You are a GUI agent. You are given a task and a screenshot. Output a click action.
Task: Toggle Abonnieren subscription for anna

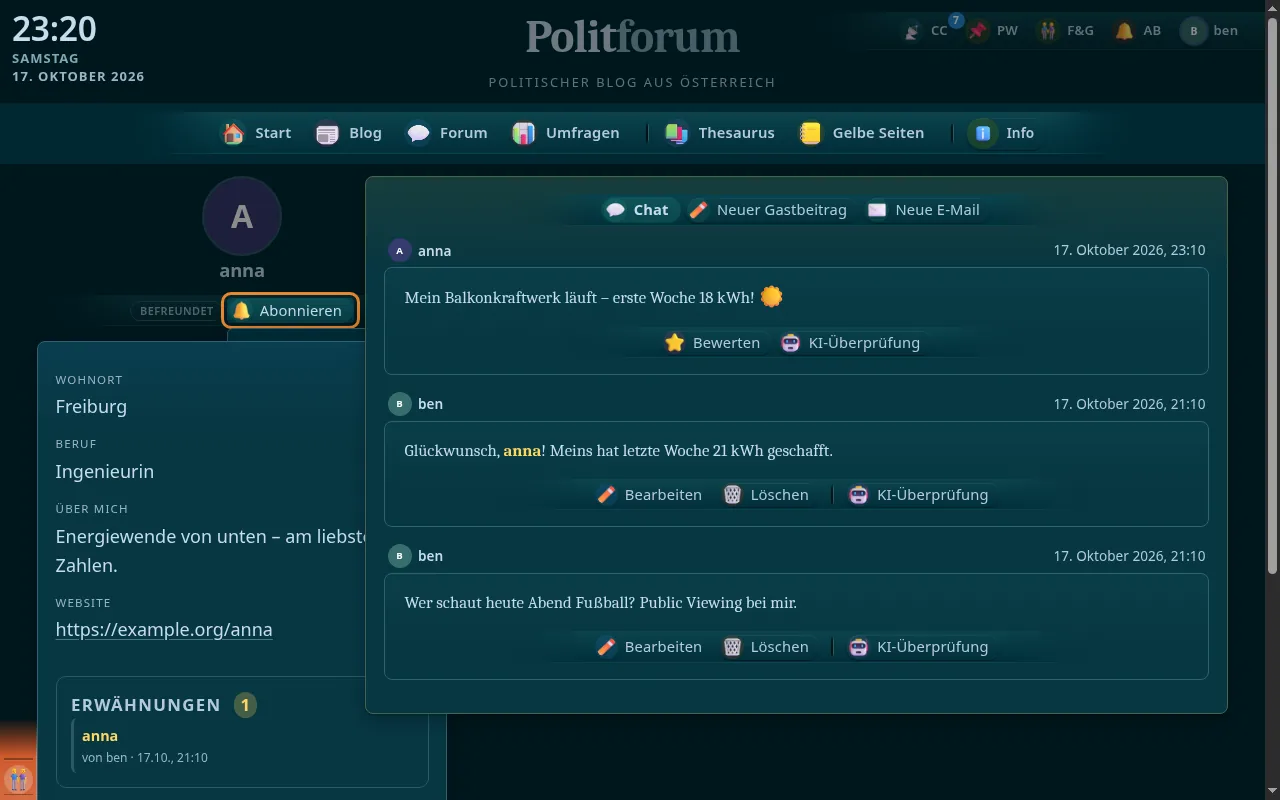pyautogui.click(x=289, y=311)
